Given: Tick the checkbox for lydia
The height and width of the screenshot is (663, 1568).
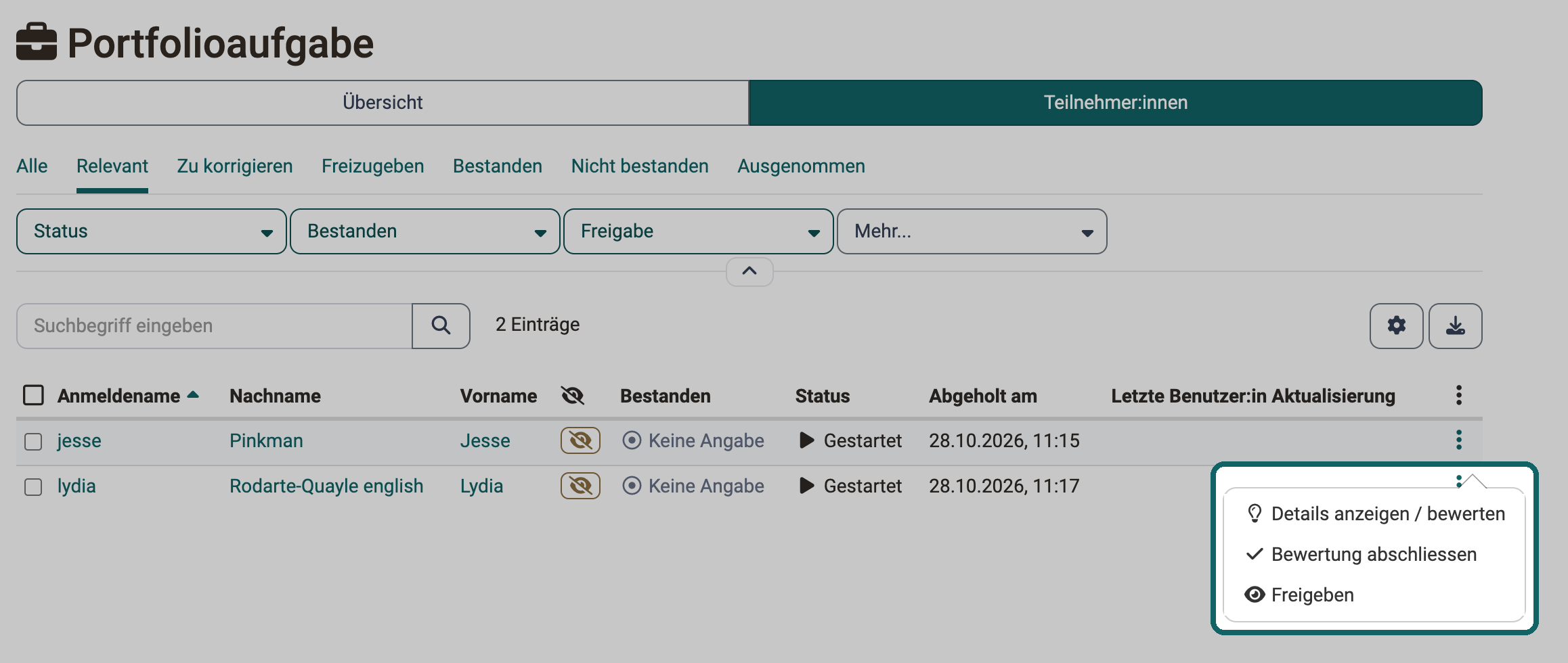Looking at the screenshot, I should pos(33,487).
